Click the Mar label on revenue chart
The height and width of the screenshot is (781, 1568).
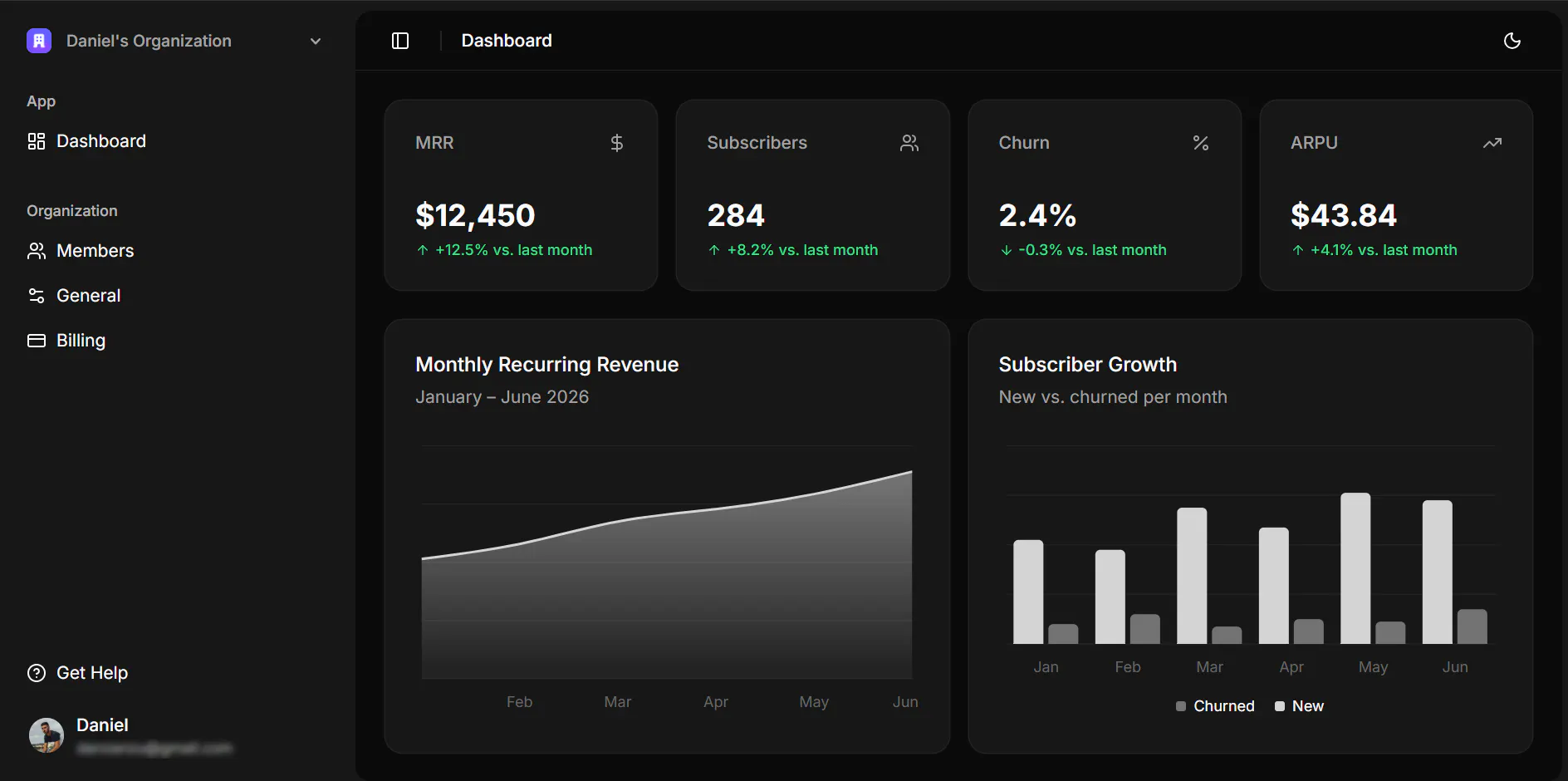coord(617,702)
